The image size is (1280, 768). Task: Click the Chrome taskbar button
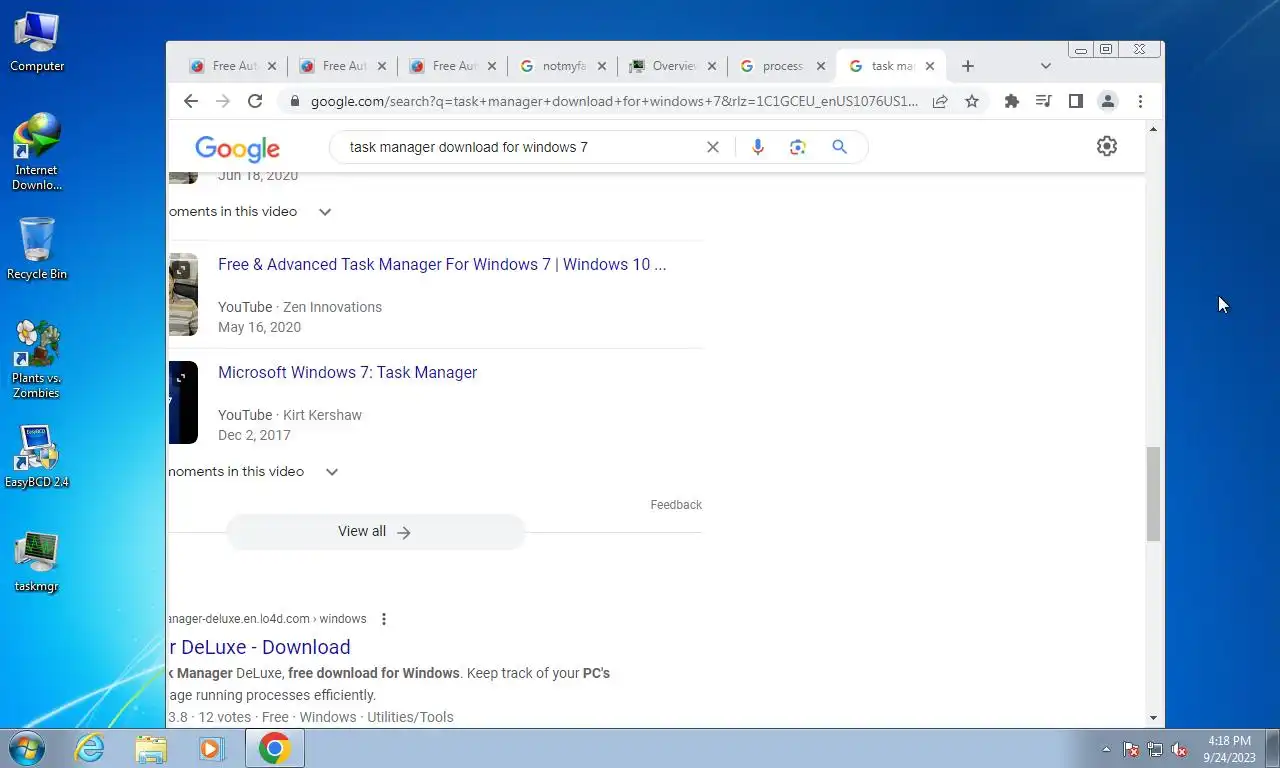[x=274, y=748]
